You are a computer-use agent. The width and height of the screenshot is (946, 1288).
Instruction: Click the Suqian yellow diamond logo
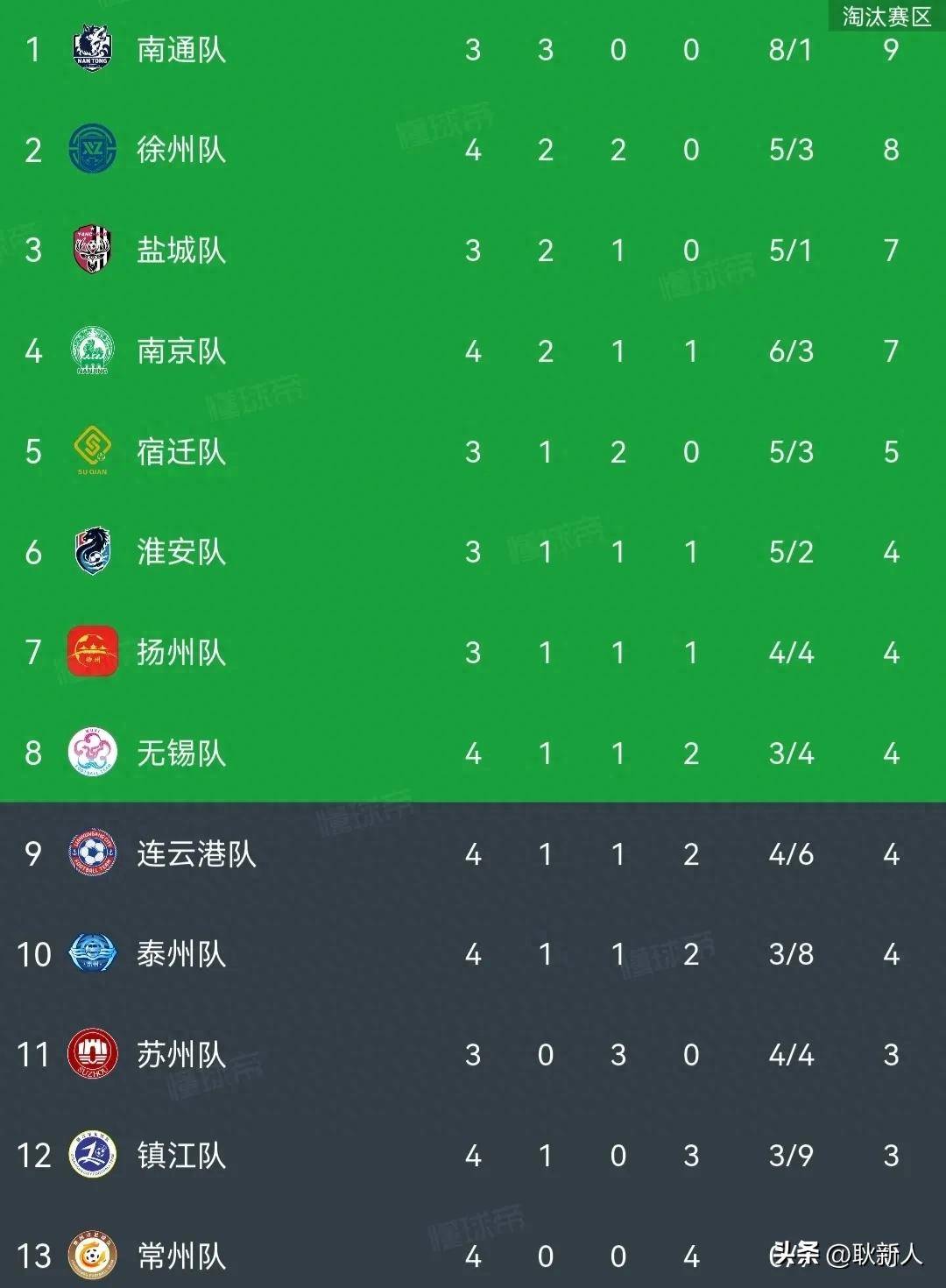point(92,449)
